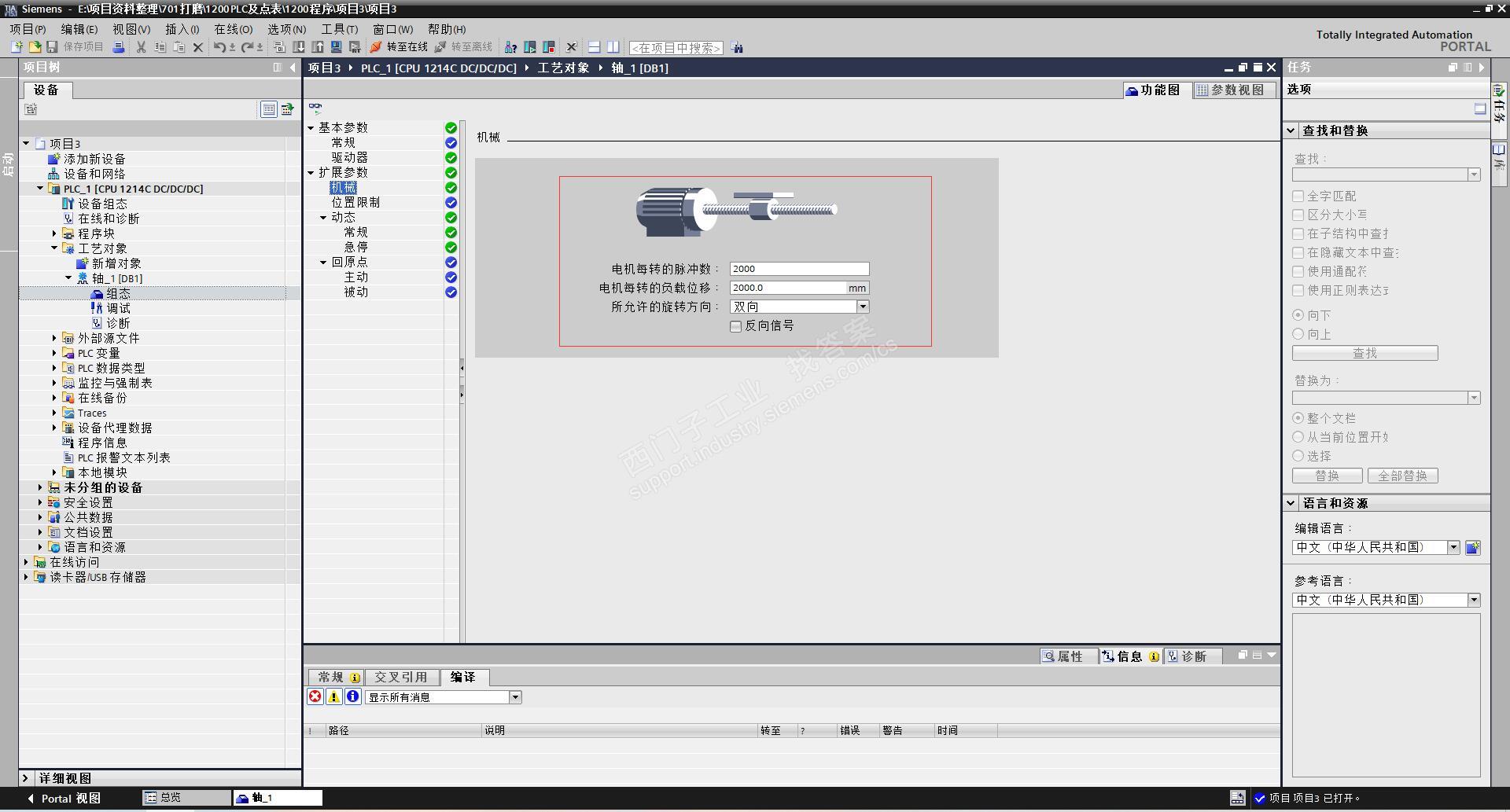The height and width of the screenshot is (812, 1510).
Task: Expand the PLC 变量 tree node
Action: click(54, 353)
